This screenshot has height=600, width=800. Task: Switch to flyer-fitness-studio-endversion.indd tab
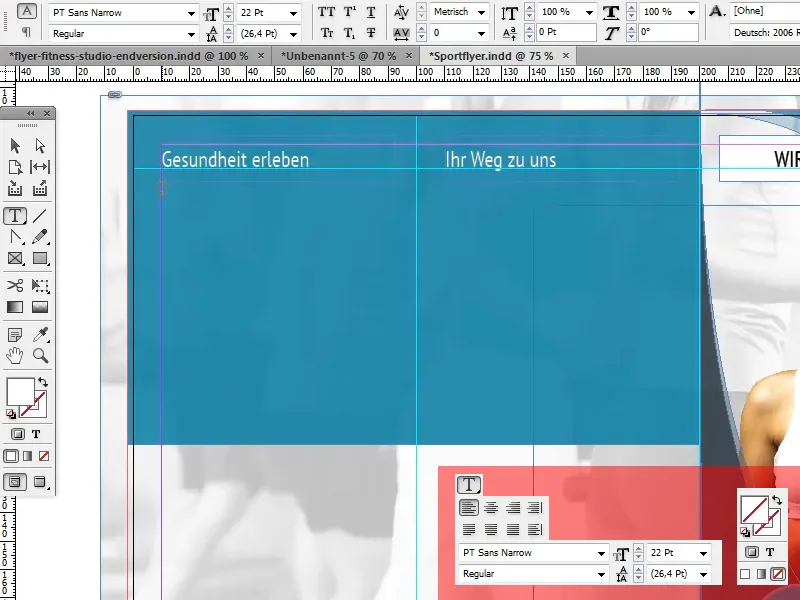click(x=129, y=56)
